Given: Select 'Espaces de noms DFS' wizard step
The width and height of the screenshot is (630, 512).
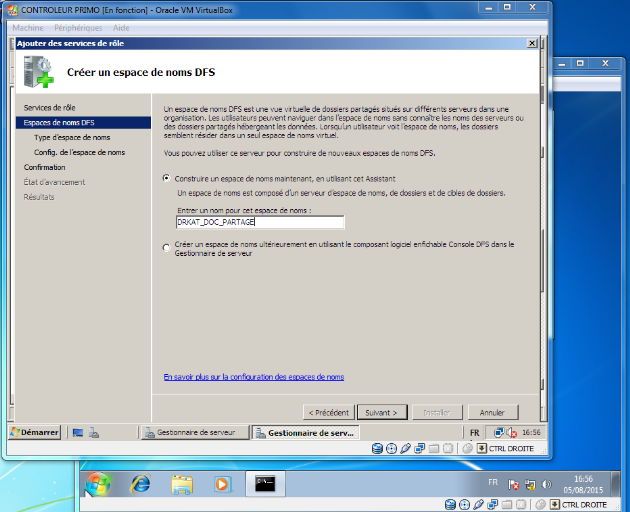Looking at the screenshot, I should coord(83,123).
